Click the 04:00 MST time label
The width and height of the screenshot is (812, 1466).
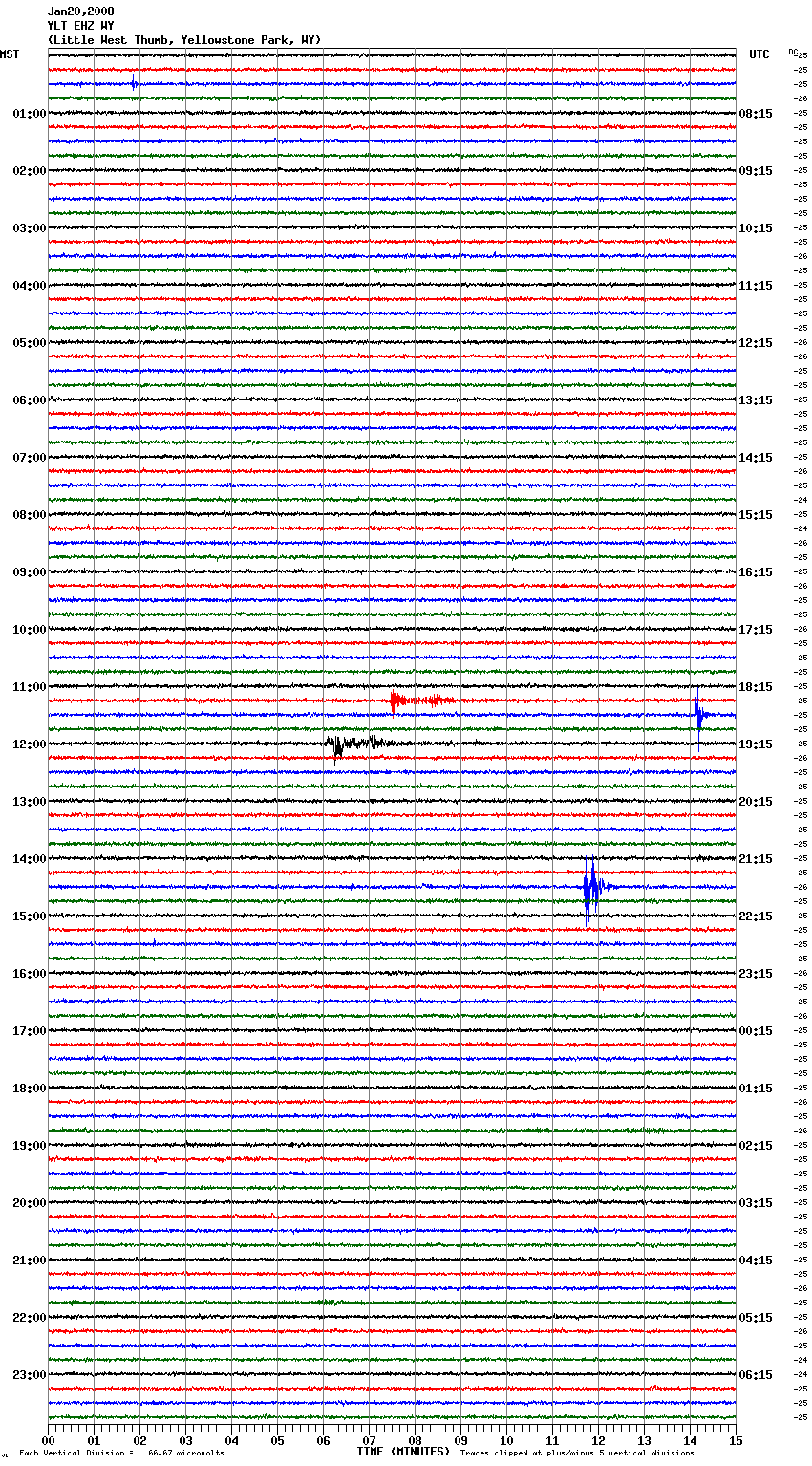click(29, 286)
